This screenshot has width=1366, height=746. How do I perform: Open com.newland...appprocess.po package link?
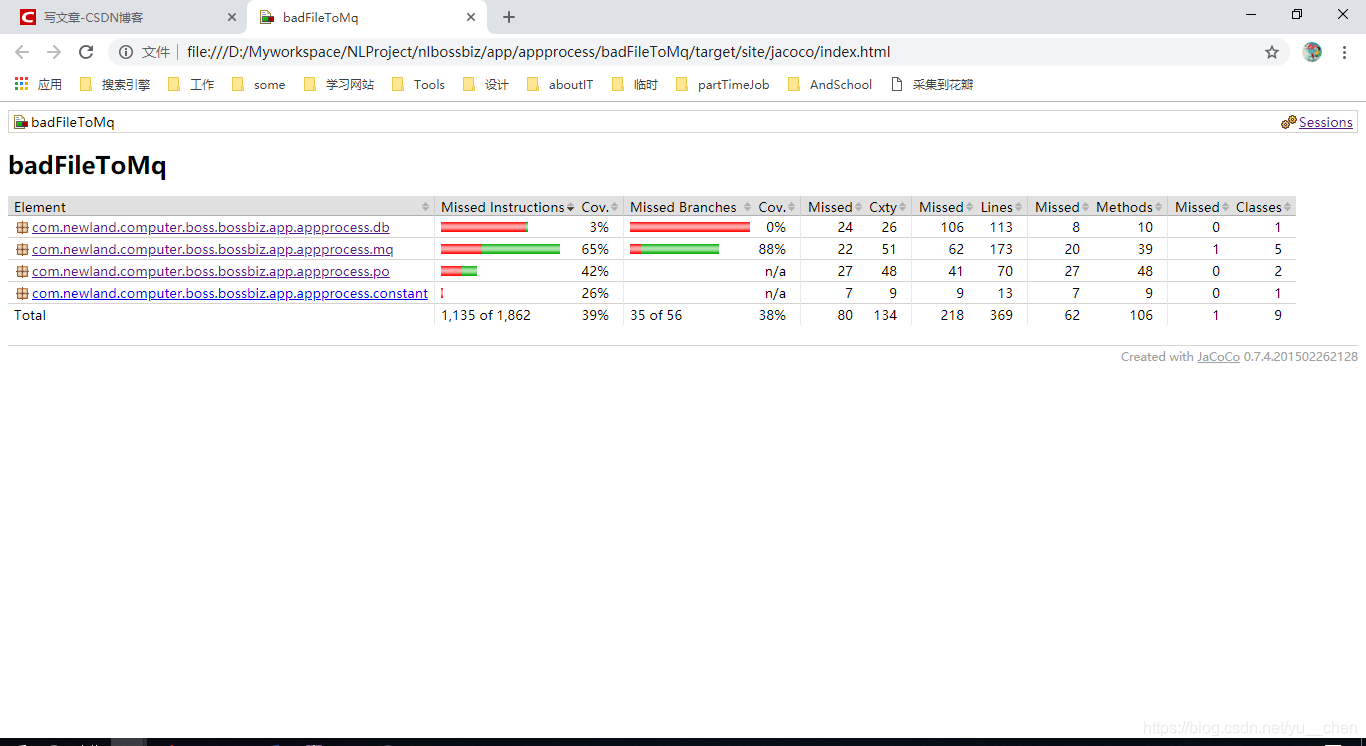coord(210,272)
